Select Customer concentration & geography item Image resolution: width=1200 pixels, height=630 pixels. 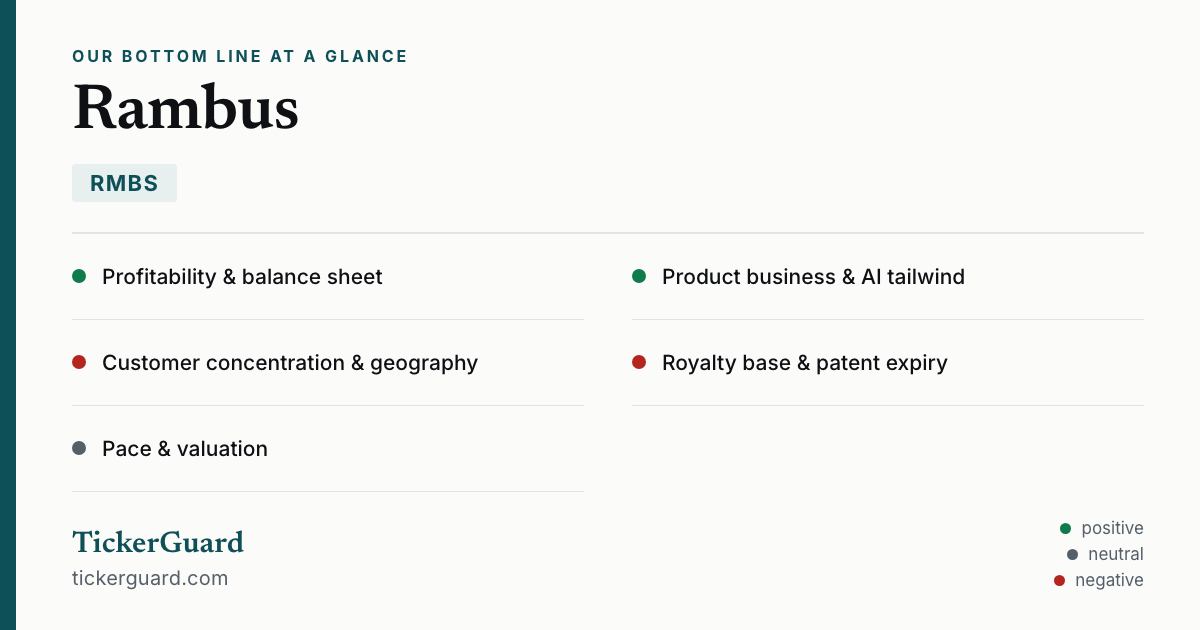[x=328, y=363]
